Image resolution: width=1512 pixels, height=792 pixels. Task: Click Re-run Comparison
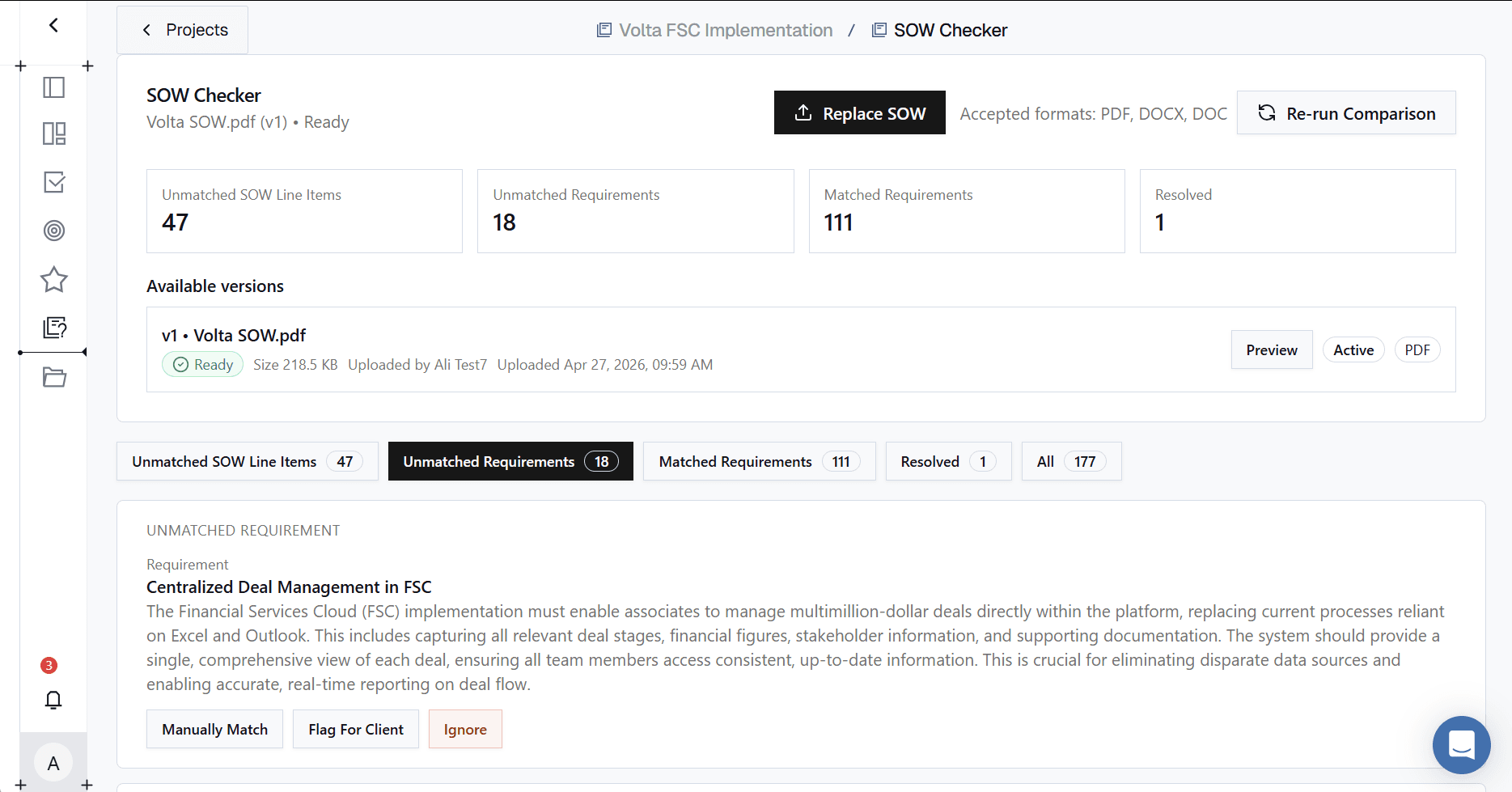1346,112
